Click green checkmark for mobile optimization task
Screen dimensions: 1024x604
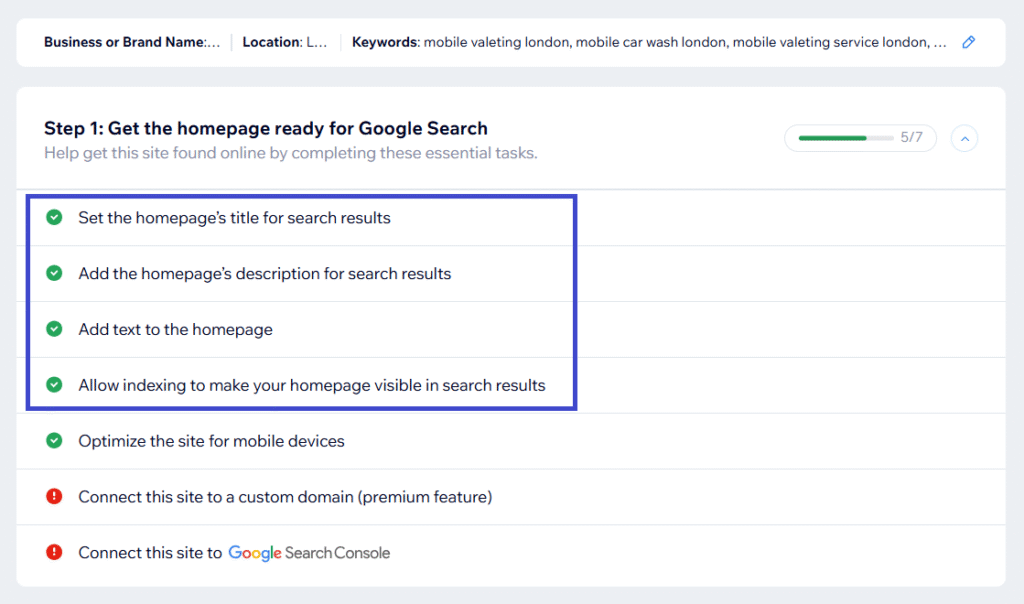54,441
